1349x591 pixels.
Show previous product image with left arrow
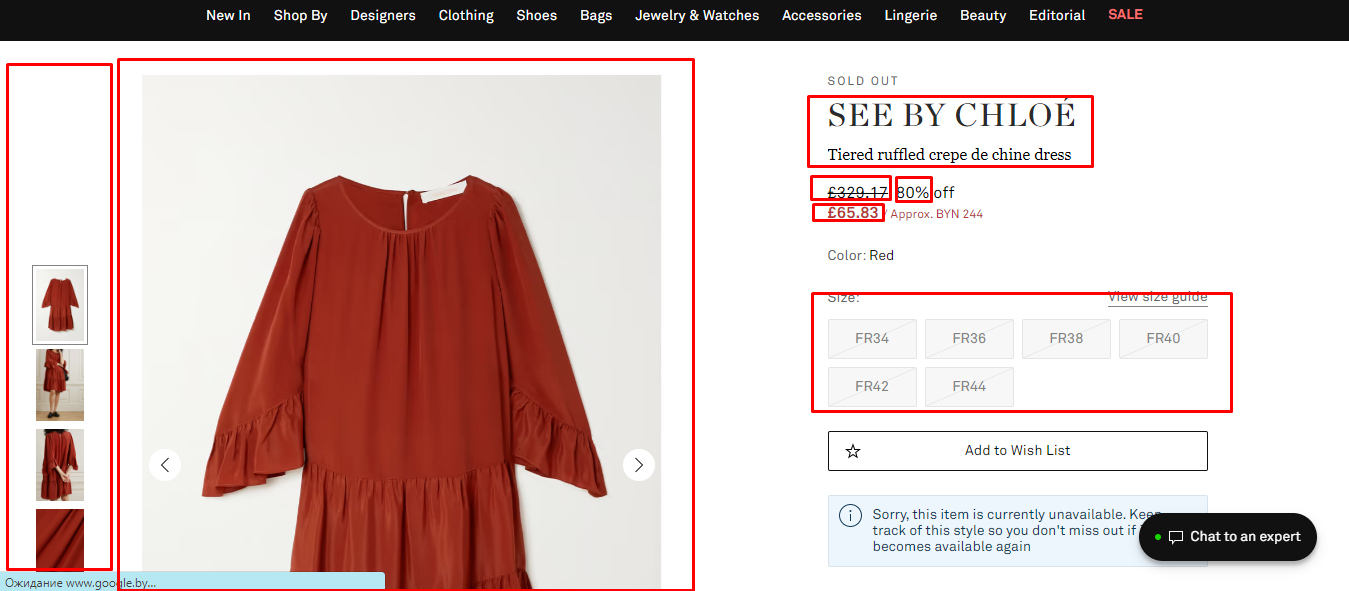tap(165, 465)
